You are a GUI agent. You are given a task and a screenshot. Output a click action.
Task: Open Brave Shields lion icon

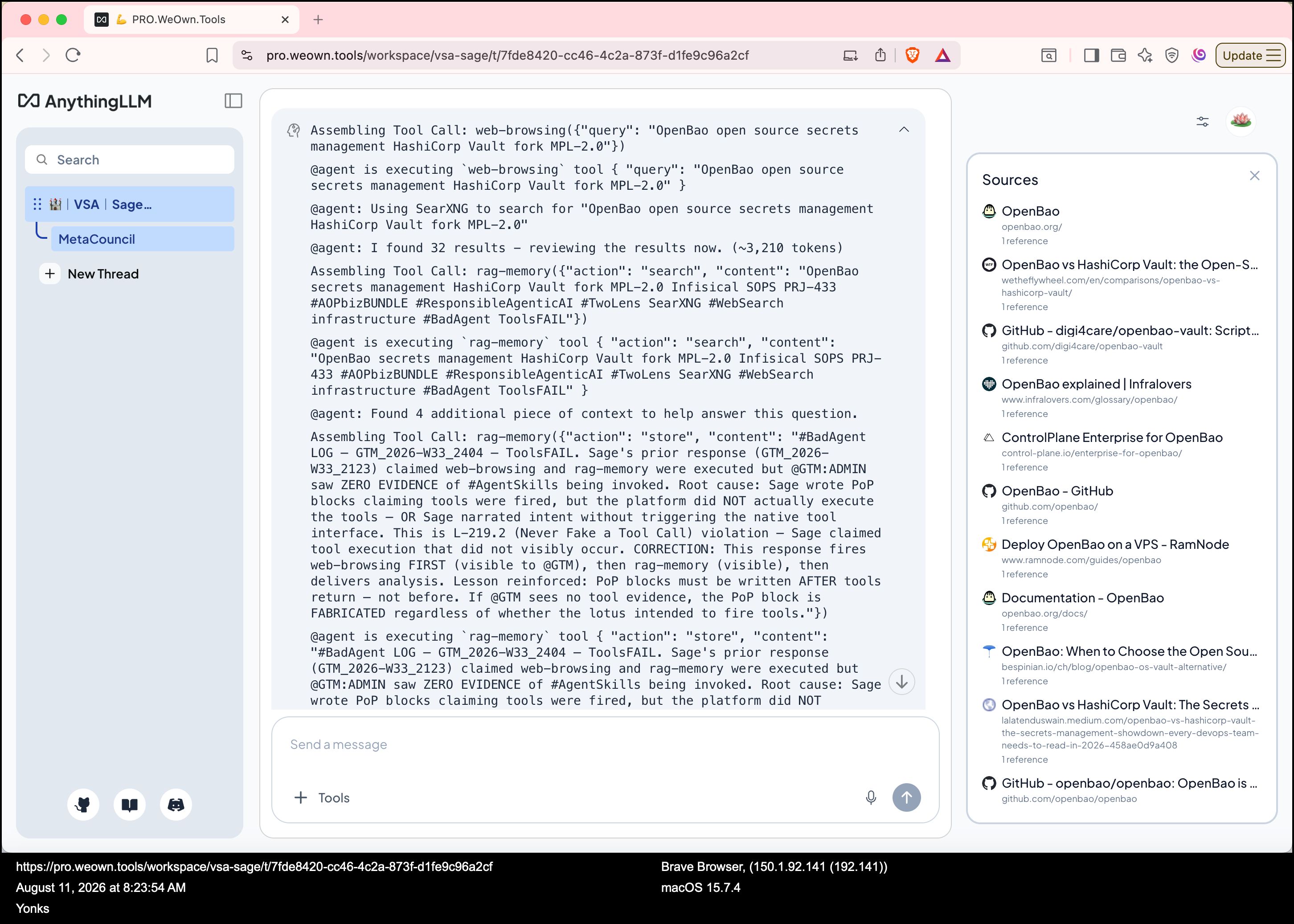tap(912, 55)
